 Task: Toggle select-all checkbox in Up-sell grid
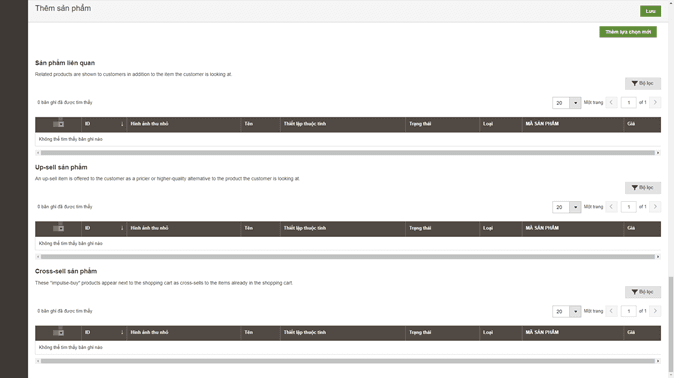click(x=58, y=228)
